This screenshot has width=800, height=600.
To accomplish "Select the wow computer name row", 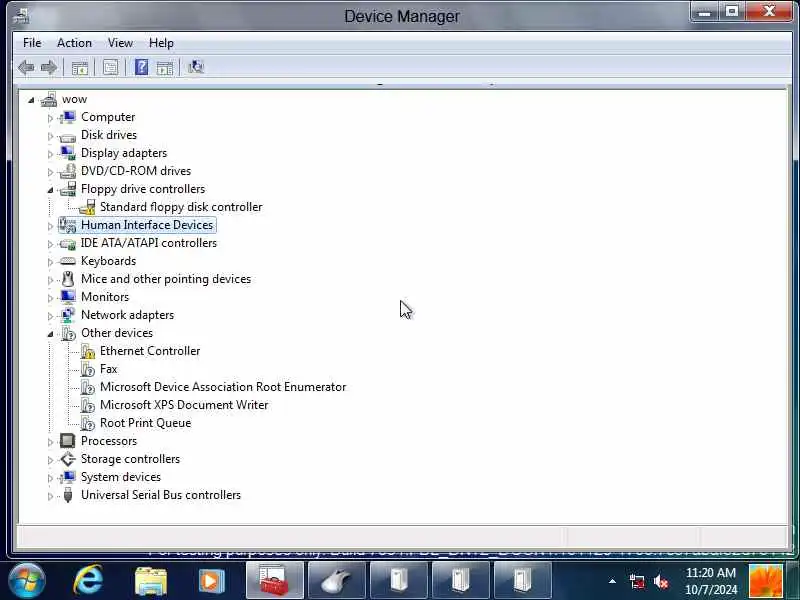I will (74, 99).
